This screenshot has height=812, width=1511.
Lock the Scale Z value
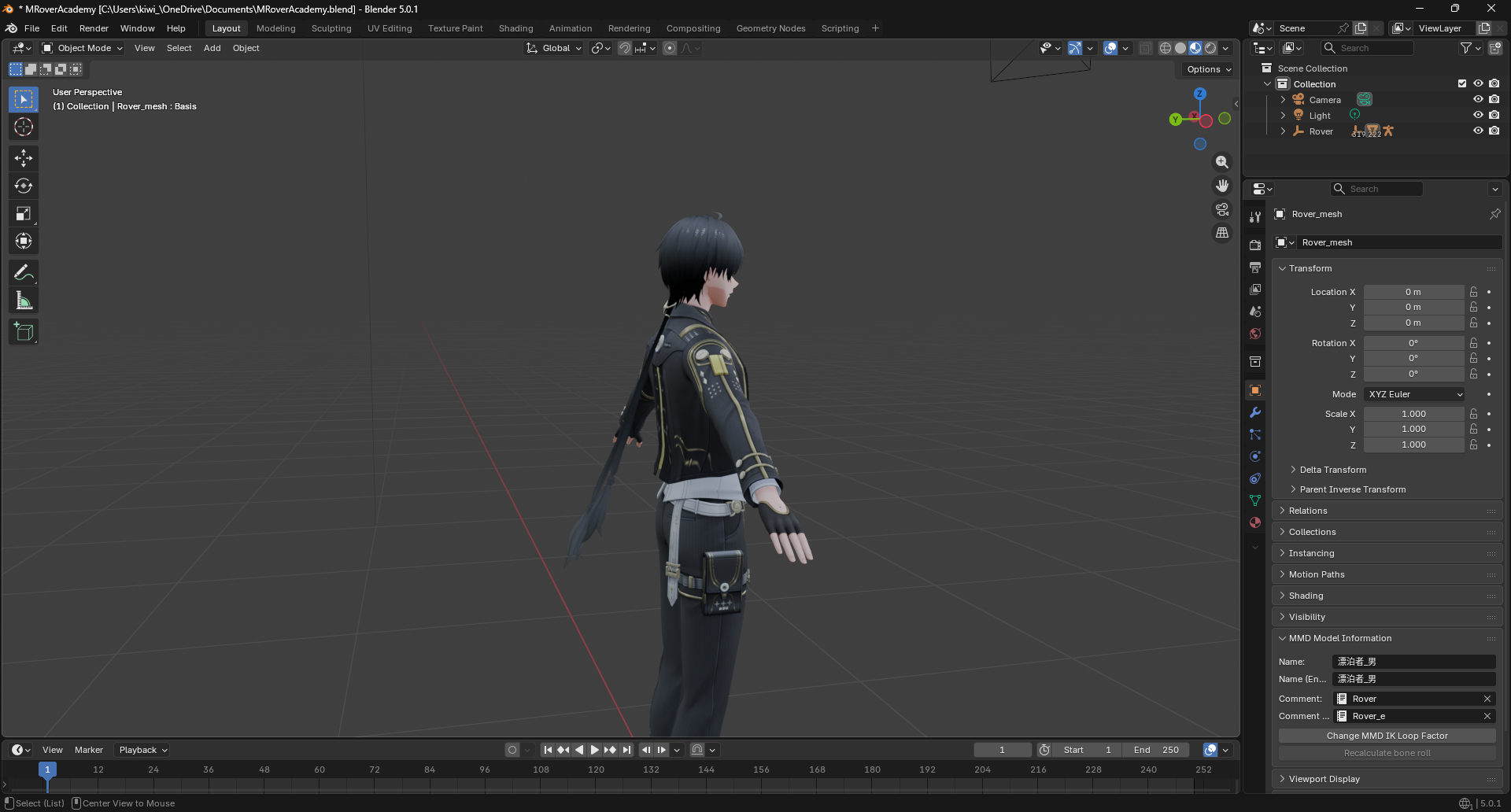[x=1473, y=445]
